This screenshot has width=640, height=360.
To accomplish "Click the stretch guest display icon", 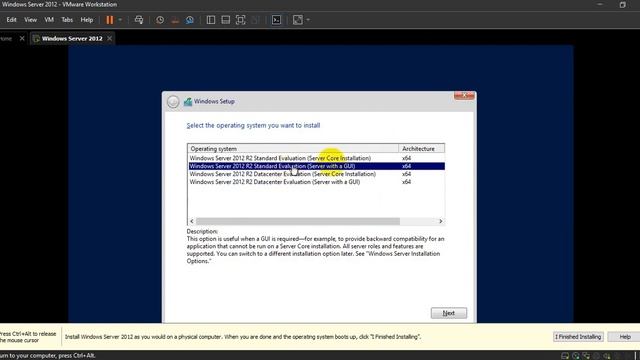I will click(298, 20).
